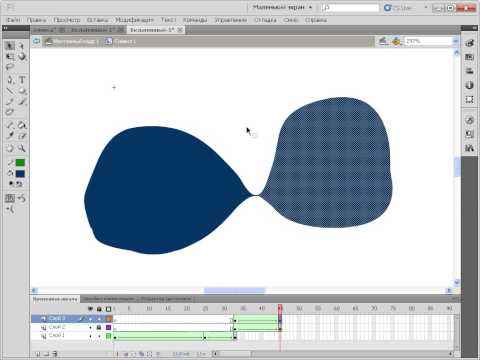This screenshot has height=360, width=480.
Task: Open the Управление menu
Action: pos(231,20)
